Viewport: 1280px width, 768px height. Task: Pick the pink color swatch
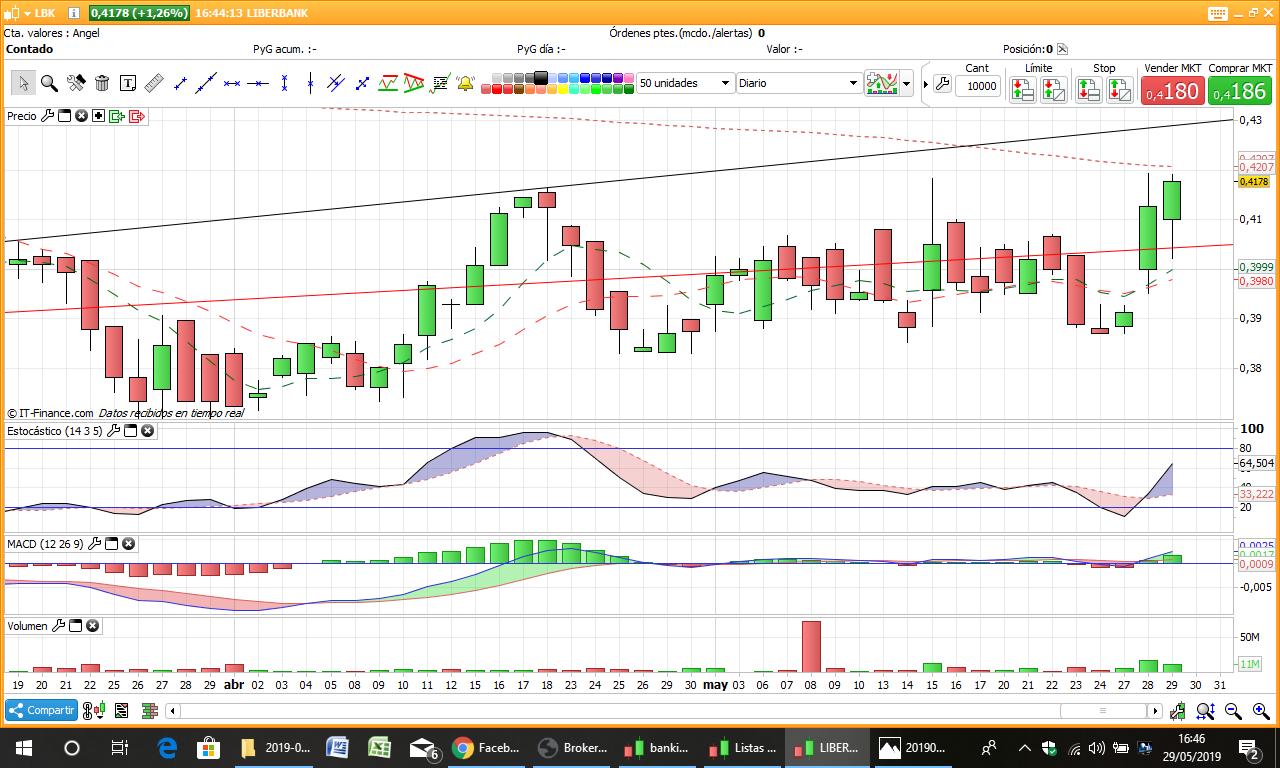tap(630, 77)
